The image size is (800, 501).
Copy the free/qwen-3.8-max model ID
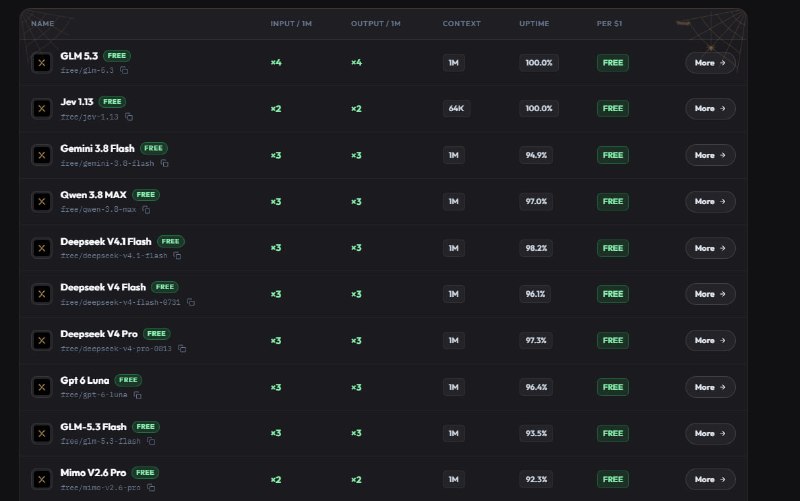click(x=146, y=210)
